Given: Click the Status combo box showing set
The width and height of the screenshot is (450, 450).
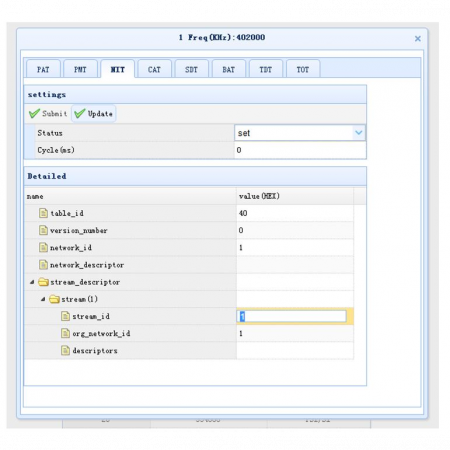Looking at the screenshot, I should (x=300, y=133).
